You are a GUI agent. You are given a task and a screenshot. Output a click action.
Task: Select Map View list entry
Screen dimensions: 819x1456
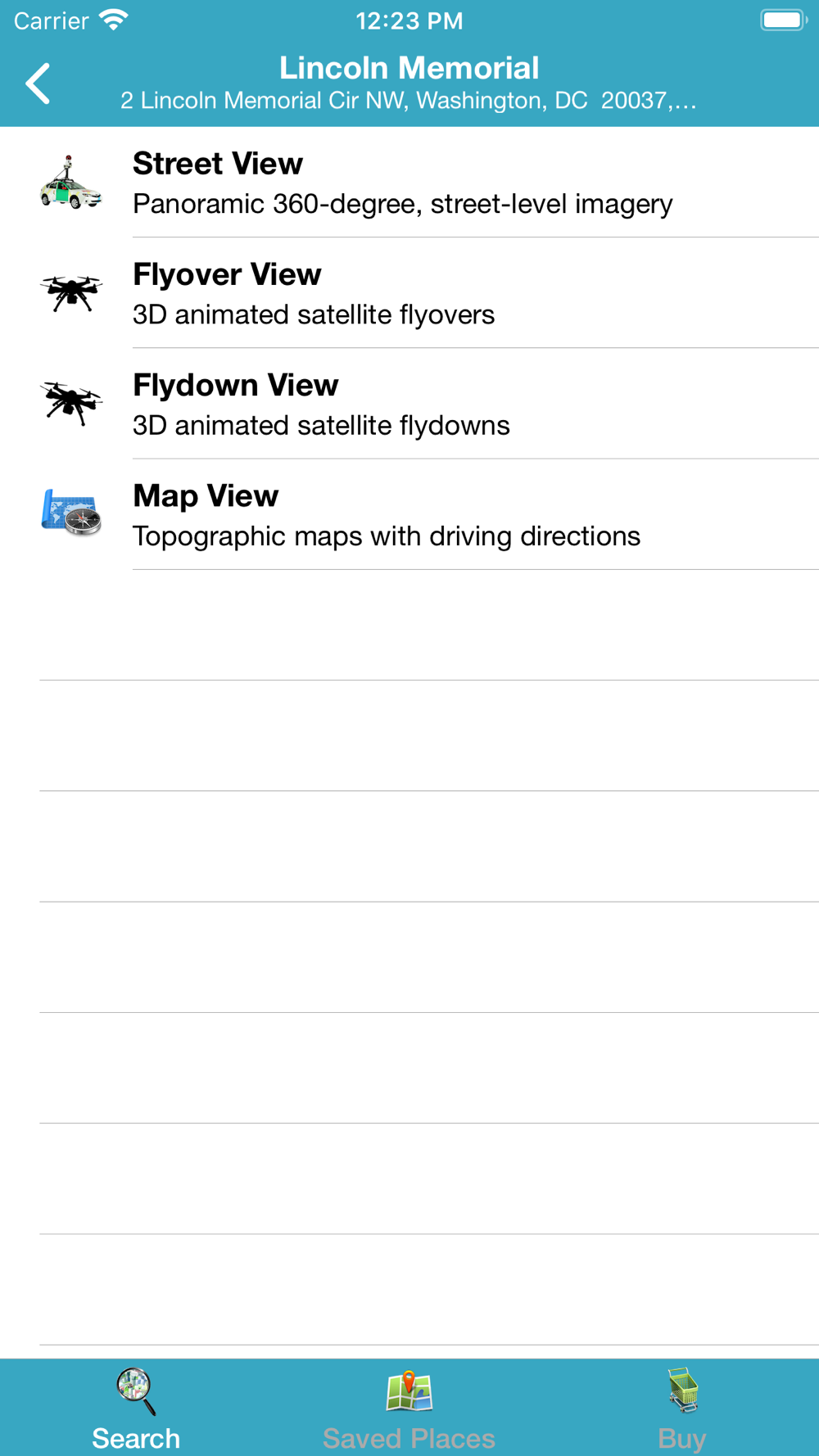[x=409, y=514]
